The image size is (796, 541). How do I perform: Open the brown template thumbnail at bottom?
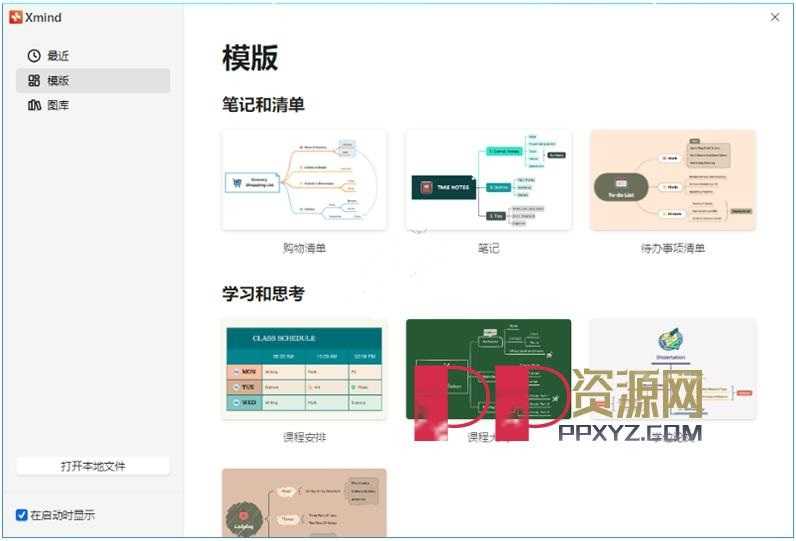(305, 503)
